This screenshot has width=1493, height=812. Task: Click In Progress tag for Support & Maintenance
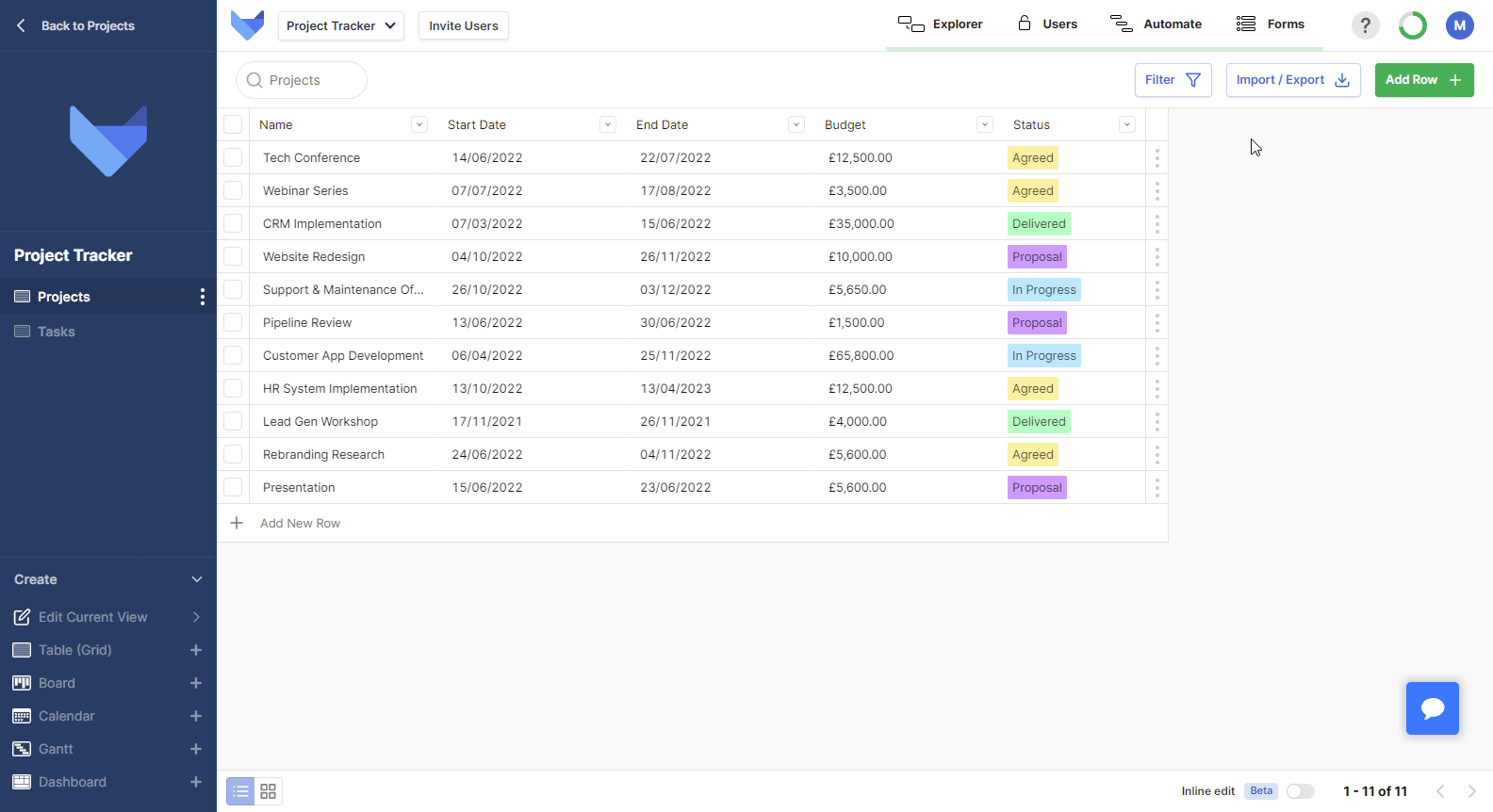pos(1043,290)
